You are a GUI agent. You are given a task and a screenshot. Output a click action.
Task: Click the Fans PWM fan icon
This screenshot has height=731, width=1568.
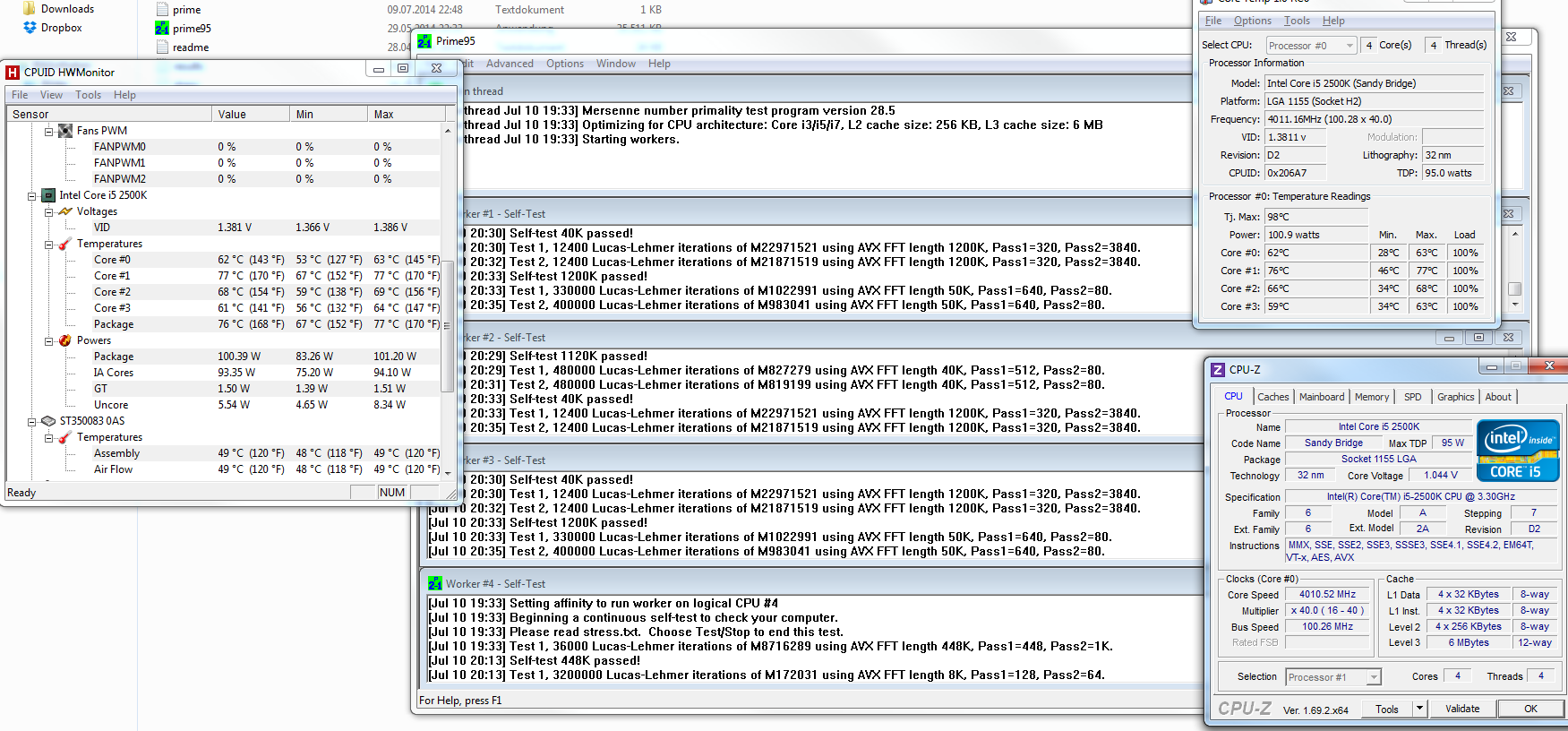[65, 131]
